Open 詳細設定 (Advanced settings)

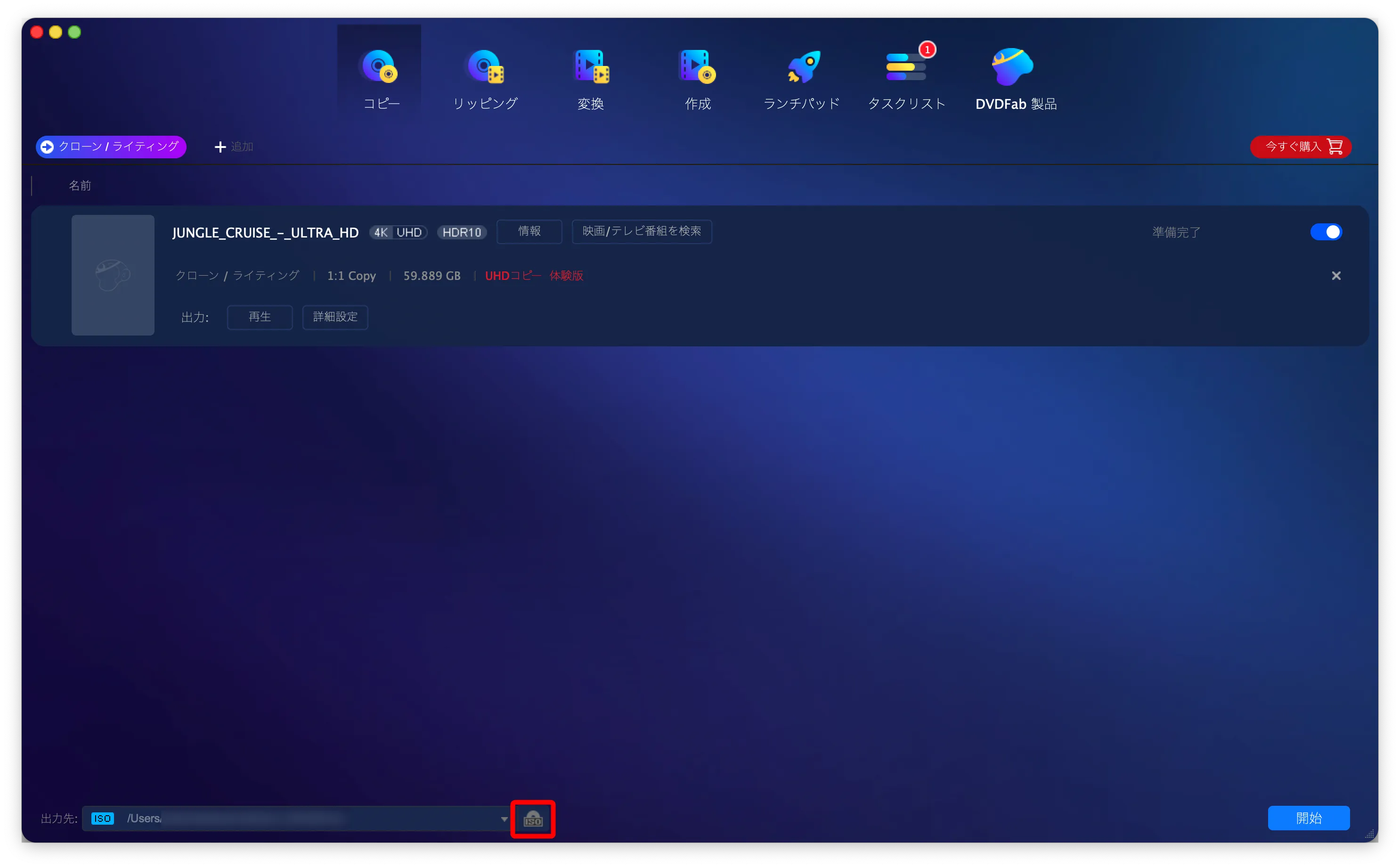click(x=335, y=318)
